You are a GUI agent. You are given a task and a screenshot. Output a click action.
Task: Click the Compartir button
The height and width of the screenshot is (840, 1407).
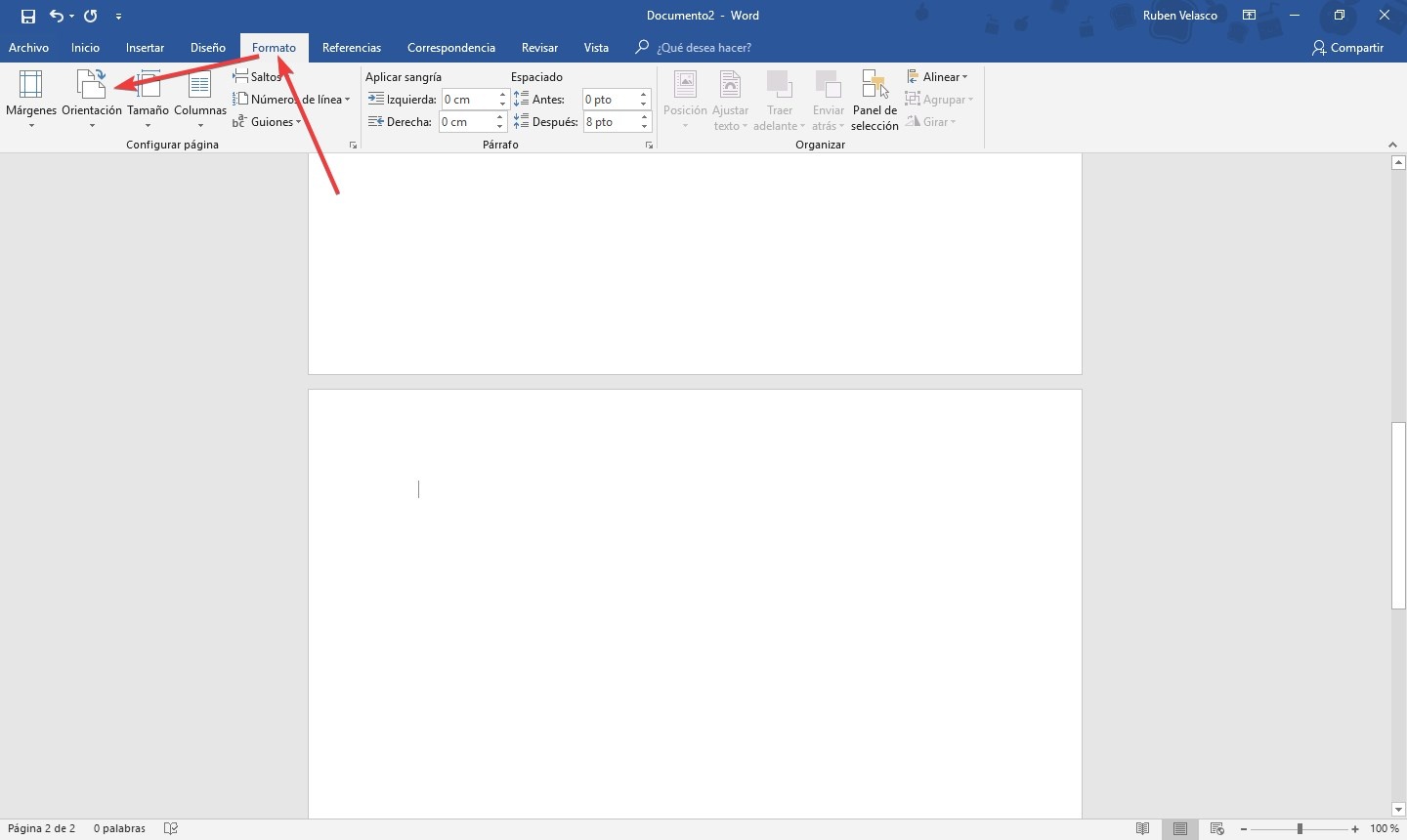1348,47
